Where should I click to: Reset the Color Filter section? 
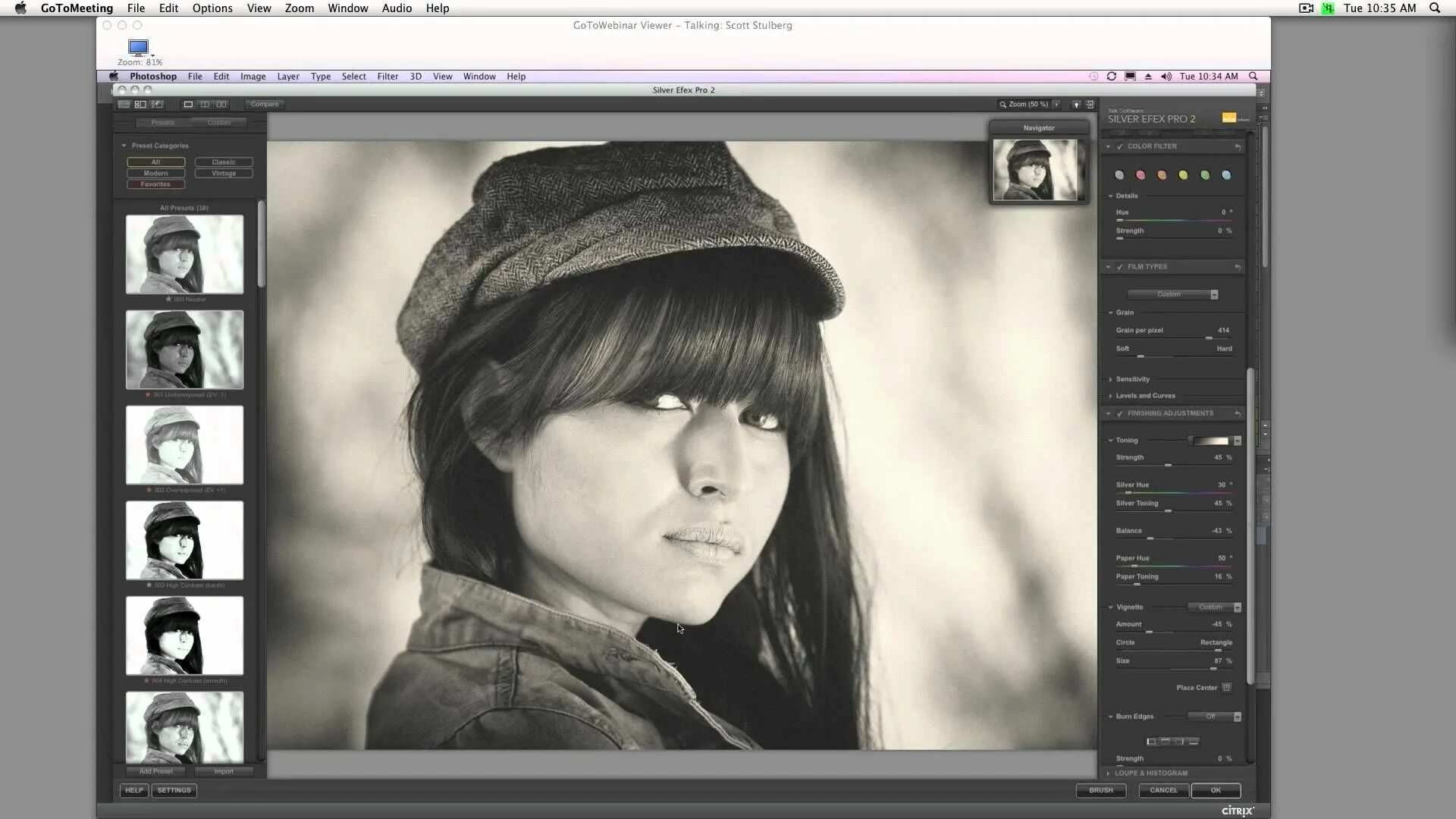point(1238,146)
